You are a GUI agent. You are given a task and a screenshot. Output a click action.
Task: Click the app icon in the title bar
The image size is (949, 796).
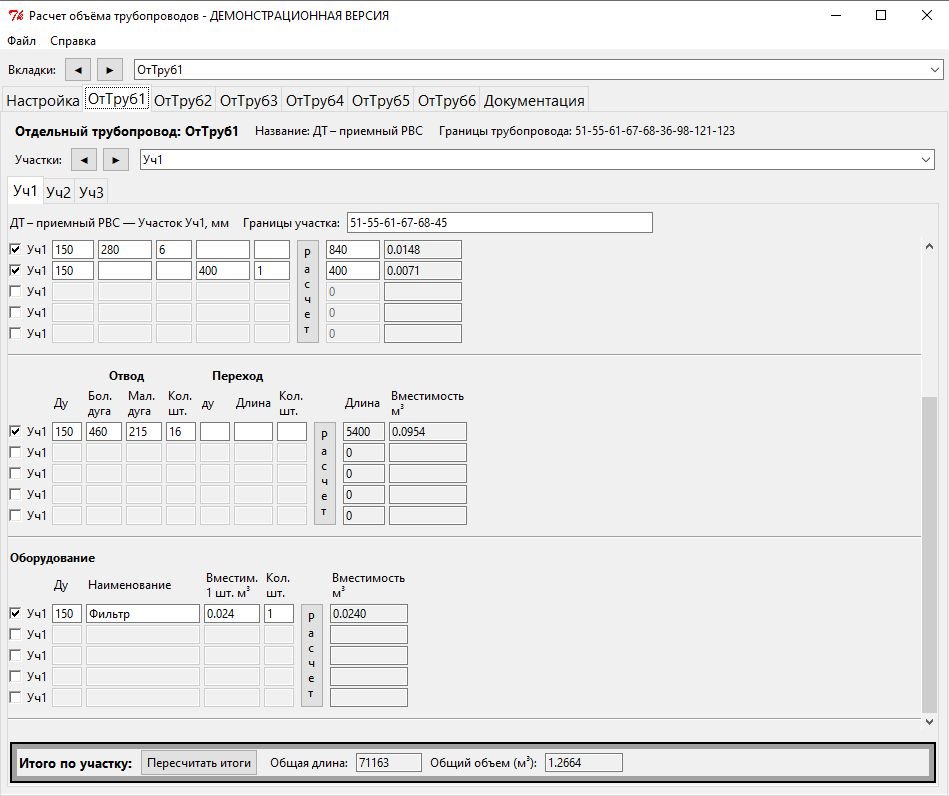pos(14,15)
